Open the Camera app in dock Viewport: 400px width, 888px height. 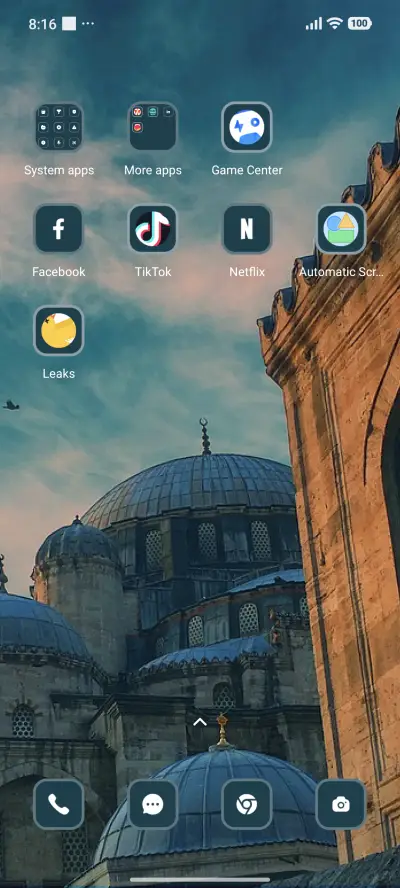coord(341,804)
